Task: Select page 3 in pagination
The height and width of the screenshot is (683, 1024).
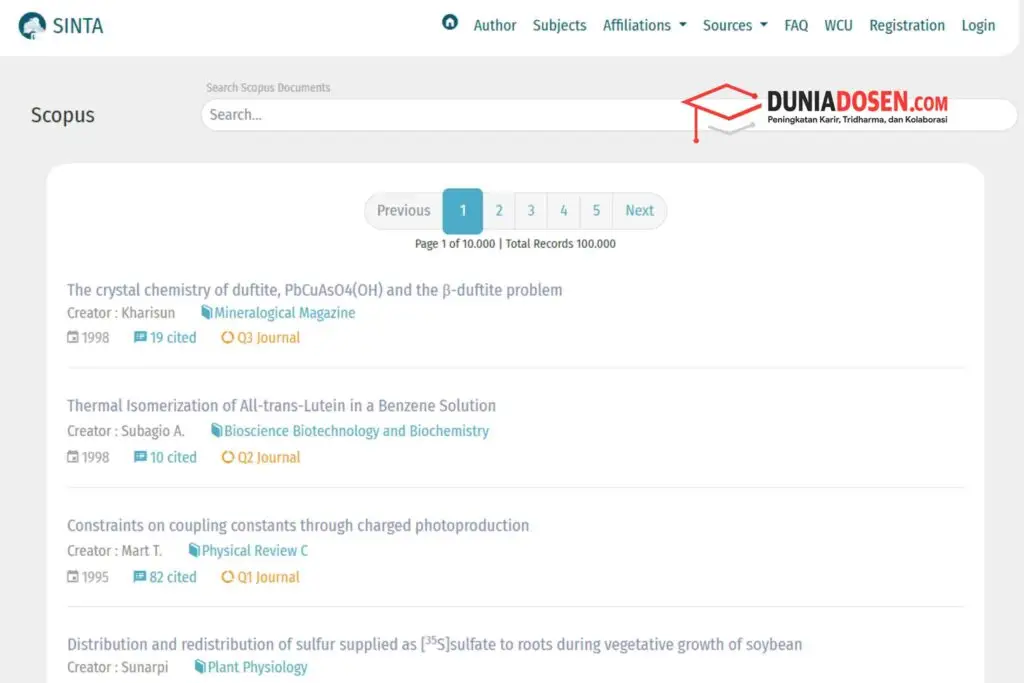Action: coord(531,210)
